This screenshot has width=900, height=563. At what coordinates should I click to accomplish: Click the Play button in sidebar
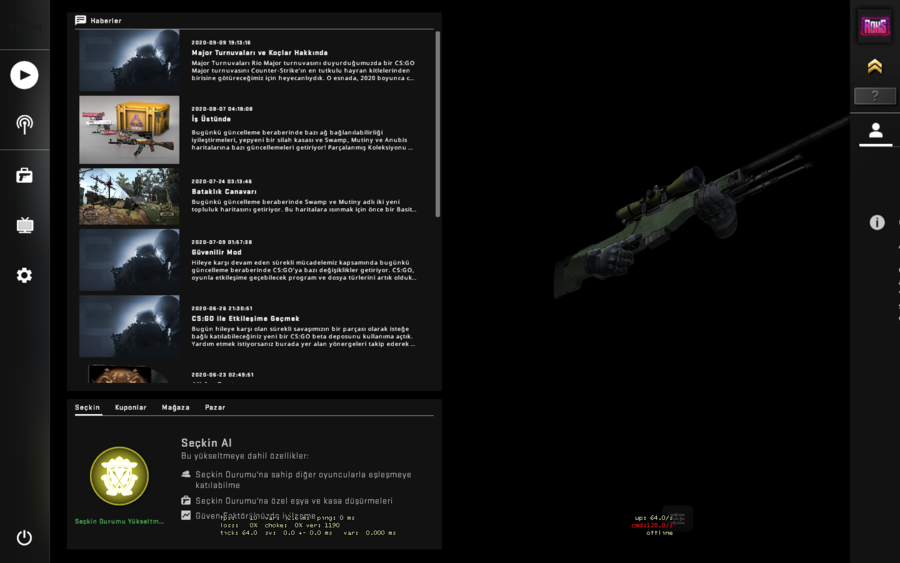[24, 75]
